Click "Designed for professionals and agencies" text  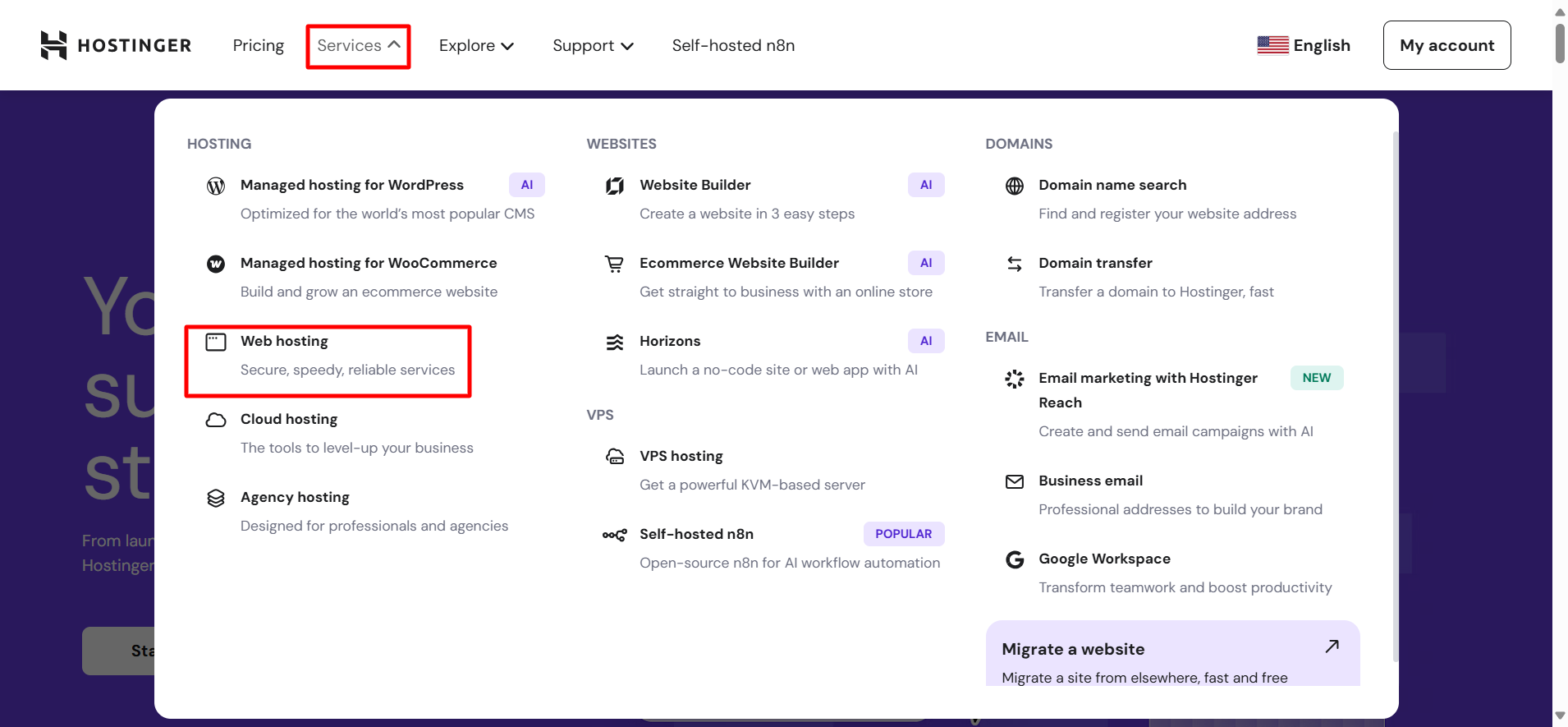374,526
